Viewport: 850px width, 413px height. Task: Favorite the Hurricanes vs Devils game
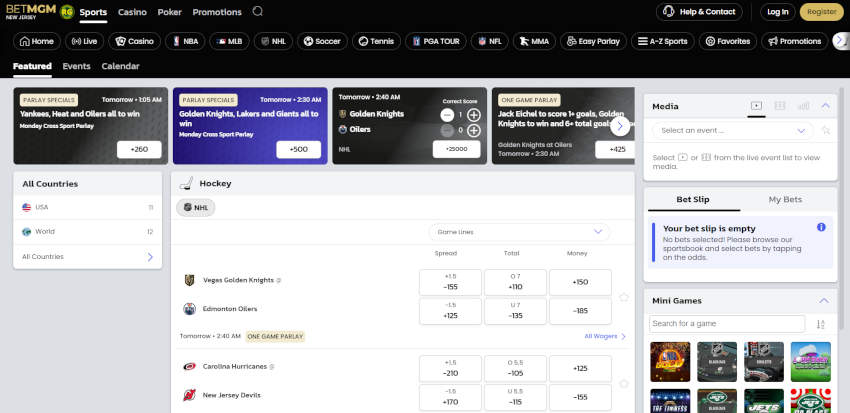(x=624, y=383)
